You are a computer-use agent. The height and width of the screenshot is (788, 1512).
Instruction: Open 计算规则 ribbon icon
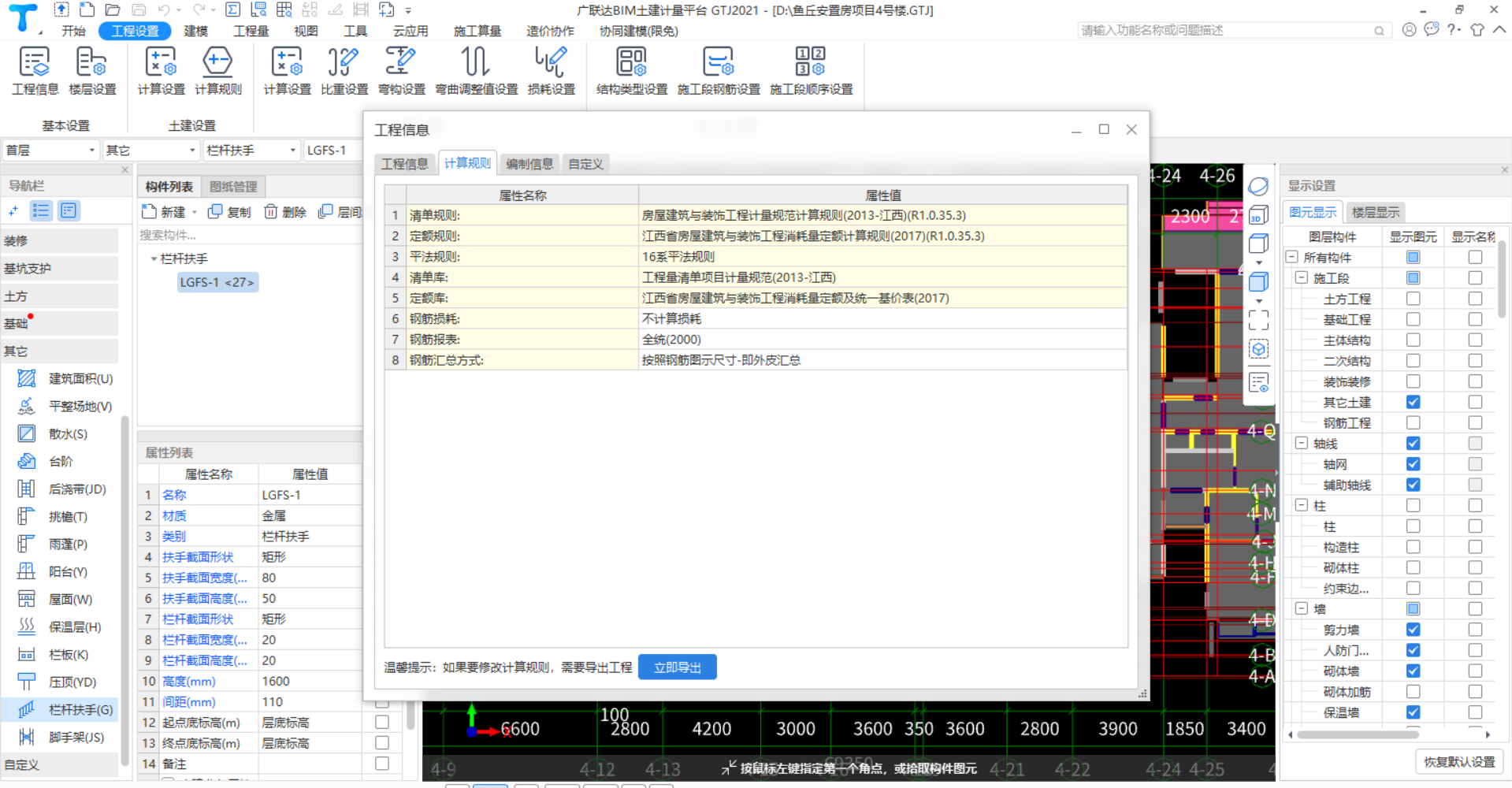(218, 71)
